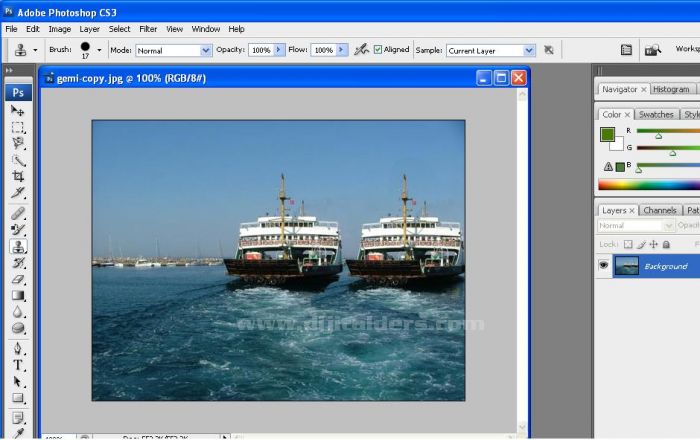Click the Ps logo atop the toolbox

(18, 92)
